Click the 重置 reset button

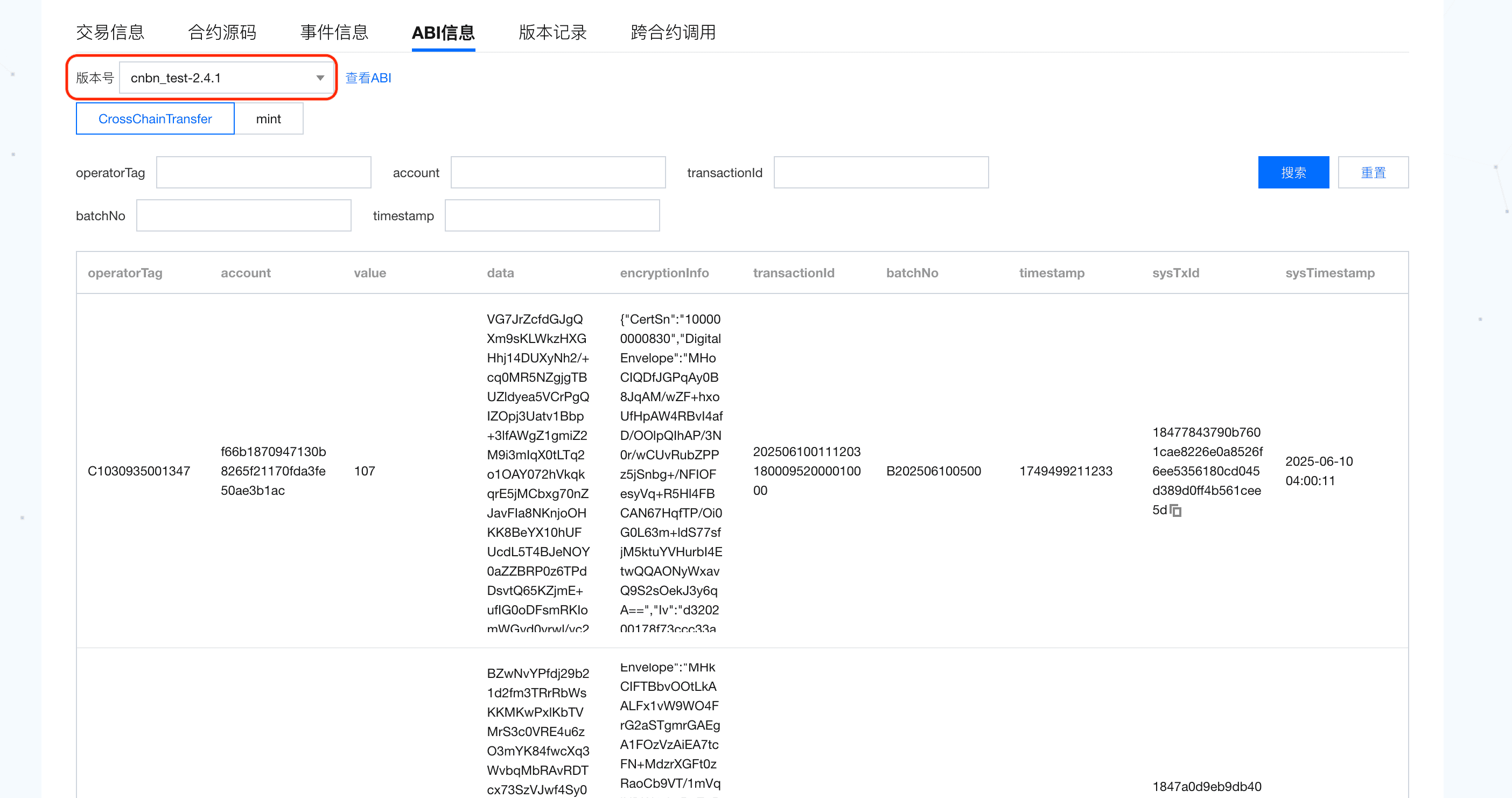click(1373, 172)
